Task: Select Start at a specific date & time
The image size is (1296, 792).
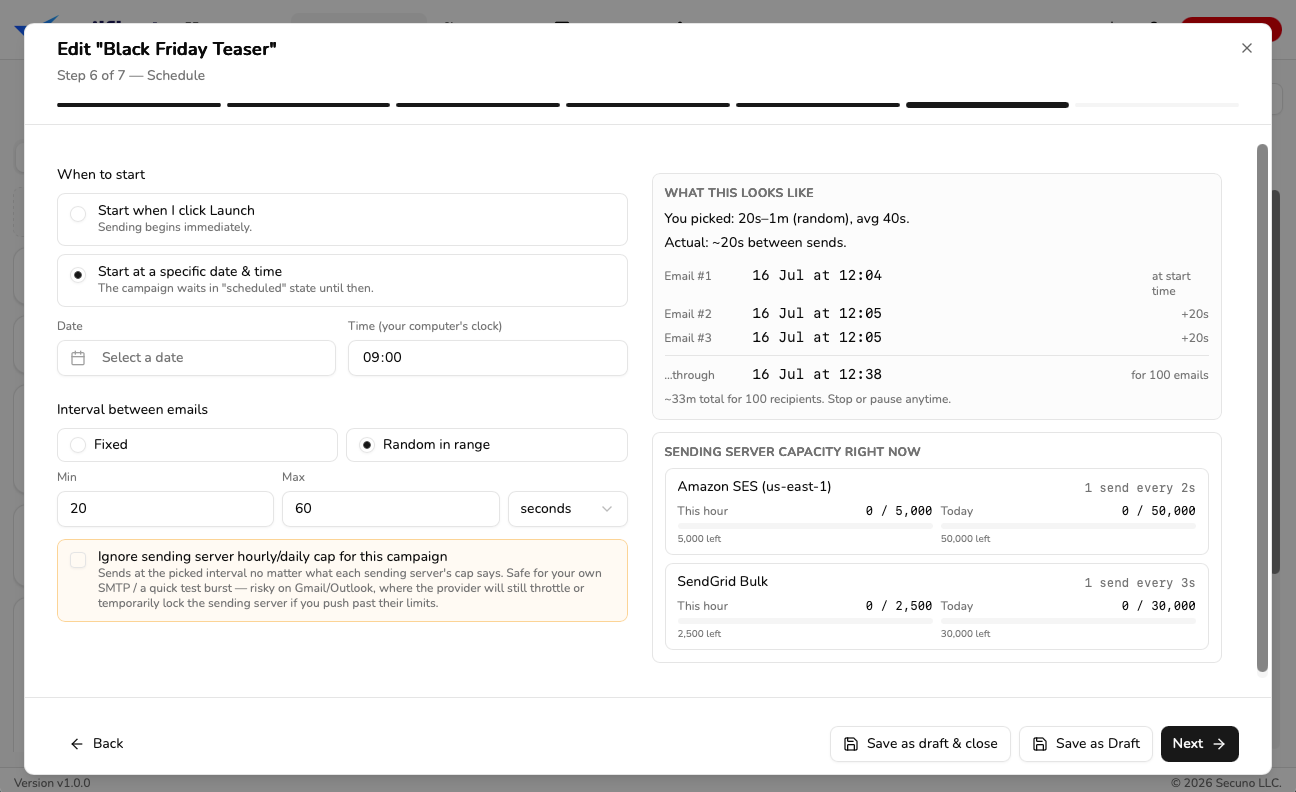Action: [x=342, y=280]
